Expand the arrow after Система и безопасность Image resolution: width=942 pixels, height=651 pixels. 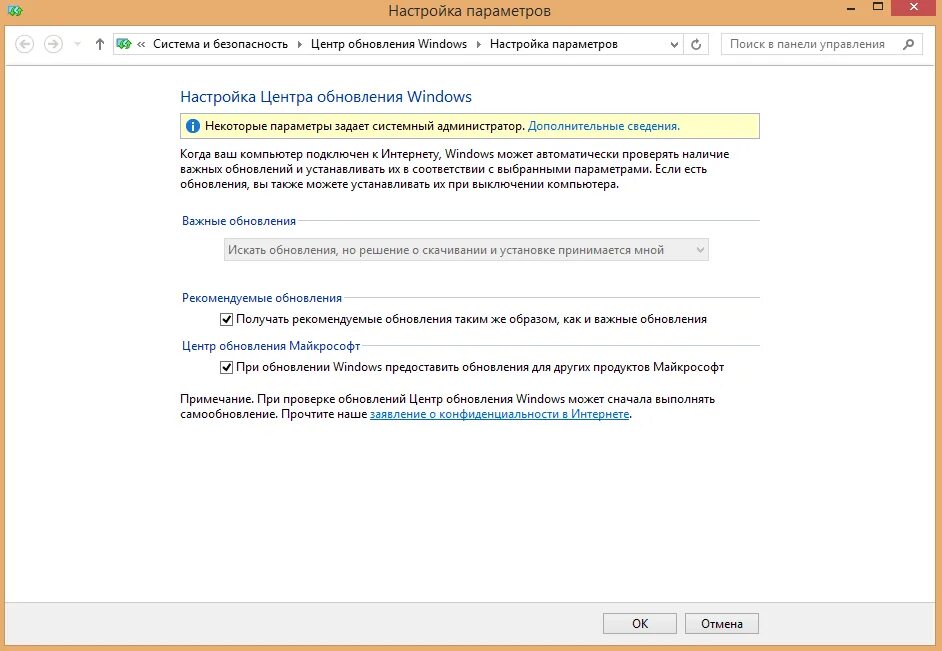300,44
